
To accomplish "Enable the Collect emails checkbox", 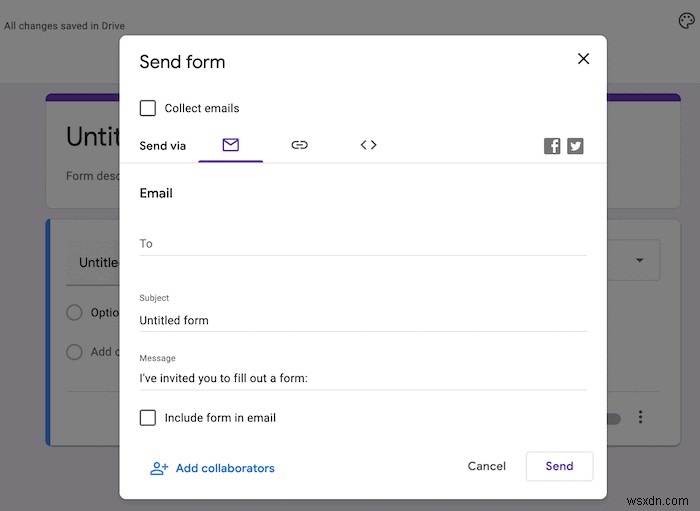I will pyautogui.click(x=148, y=108).
